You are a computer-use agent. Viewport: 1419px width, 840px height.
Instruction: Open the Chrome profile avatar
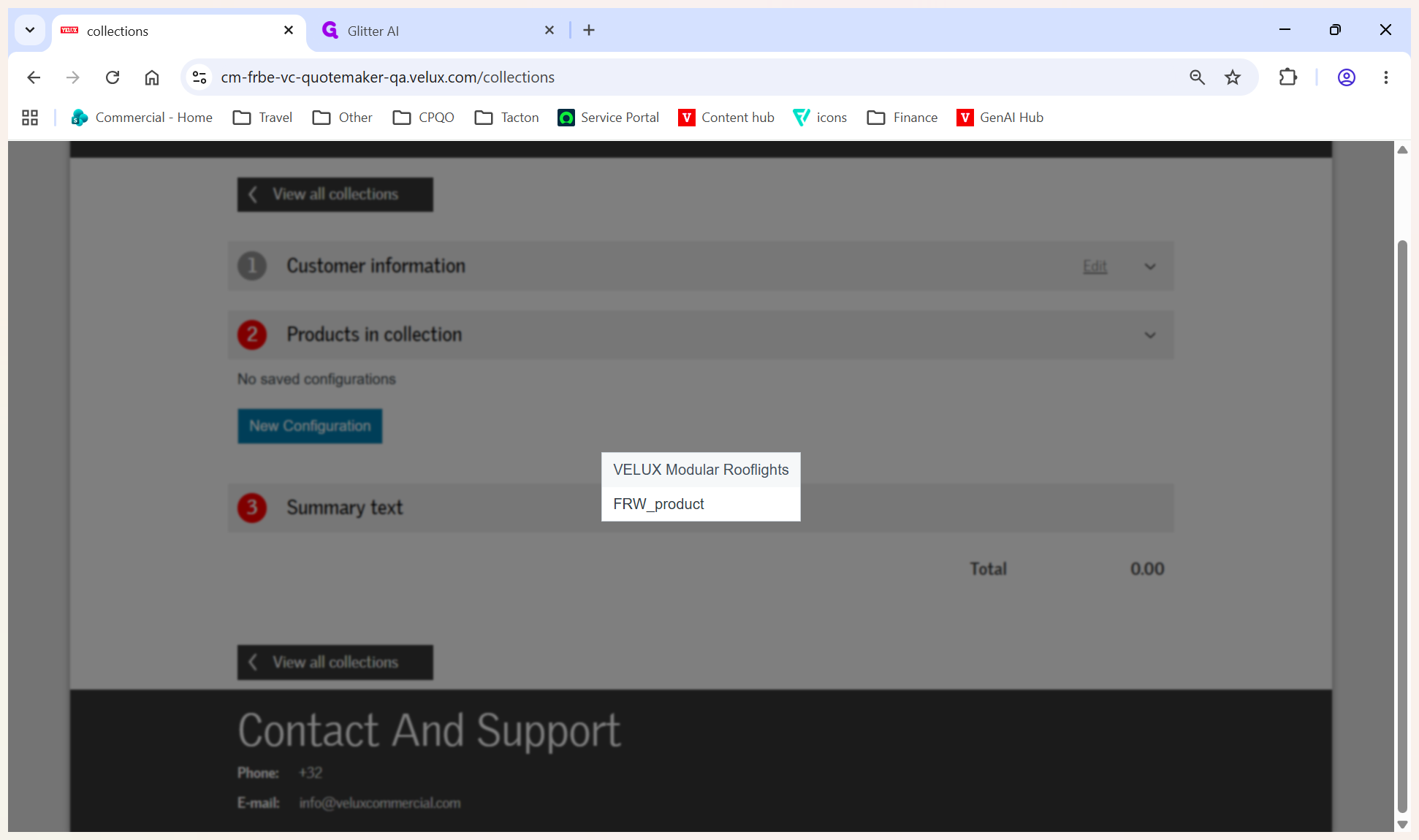1347,77
